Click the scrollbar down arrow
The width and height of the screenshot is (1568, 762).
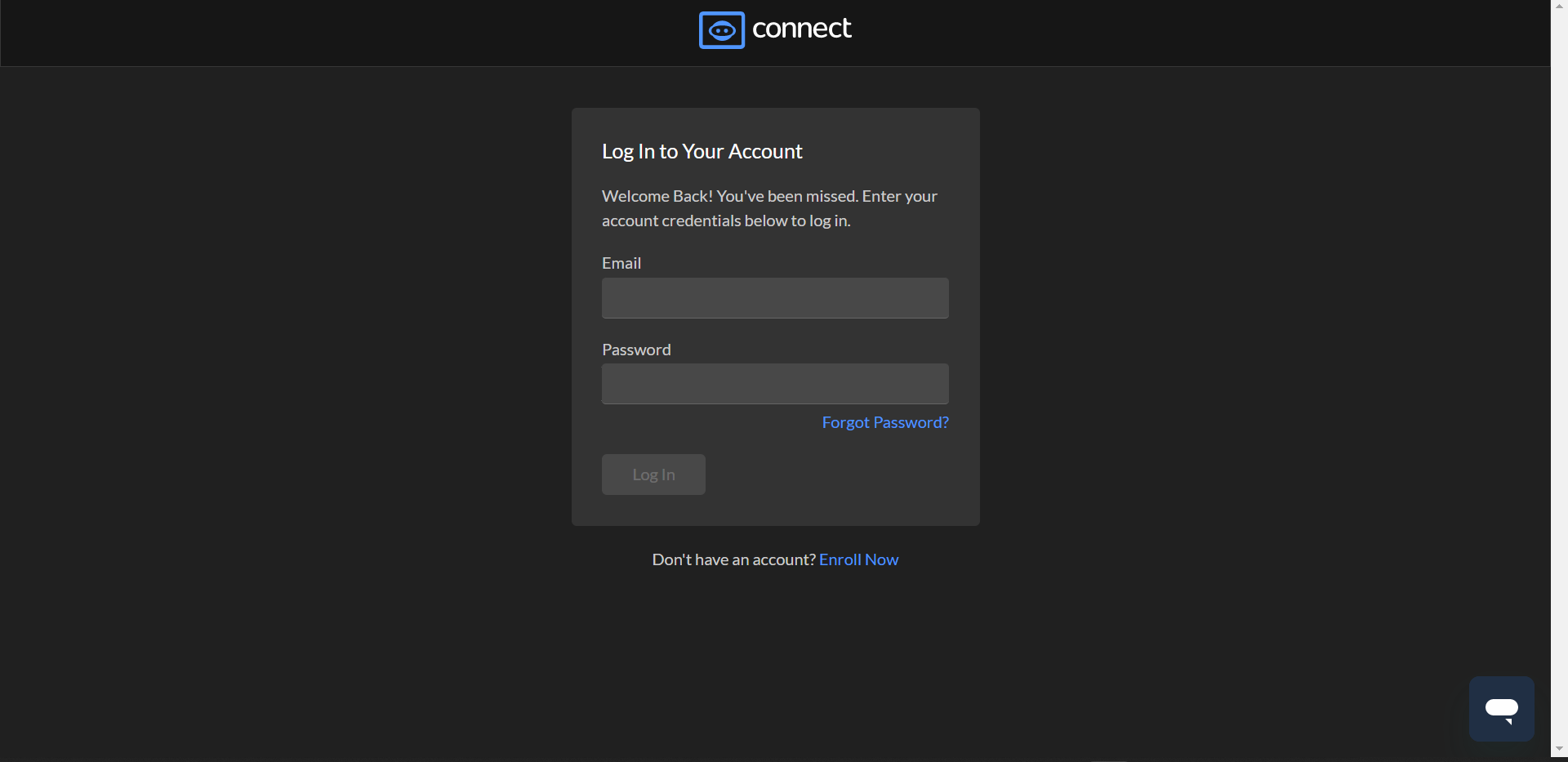coord(1559,749)
